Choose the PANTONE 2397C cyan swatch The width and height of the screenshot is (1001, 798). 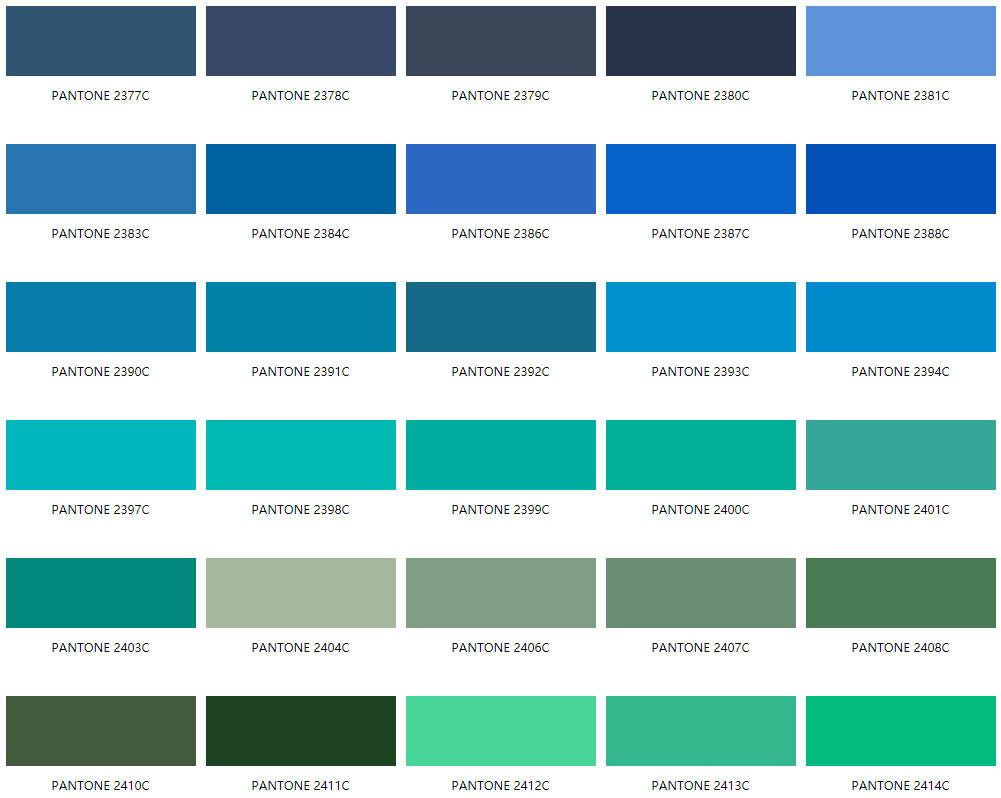click(100, 455)
